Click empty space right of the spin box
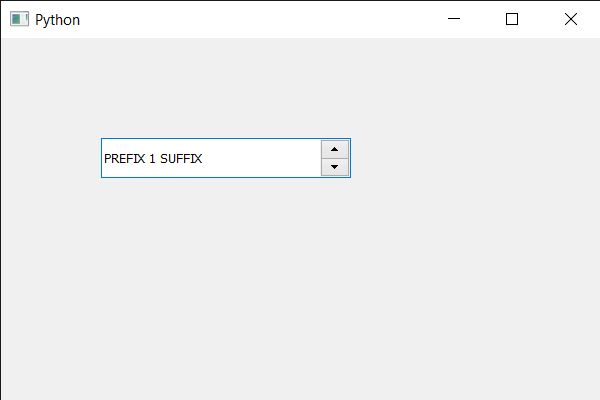 coord(470,158)
